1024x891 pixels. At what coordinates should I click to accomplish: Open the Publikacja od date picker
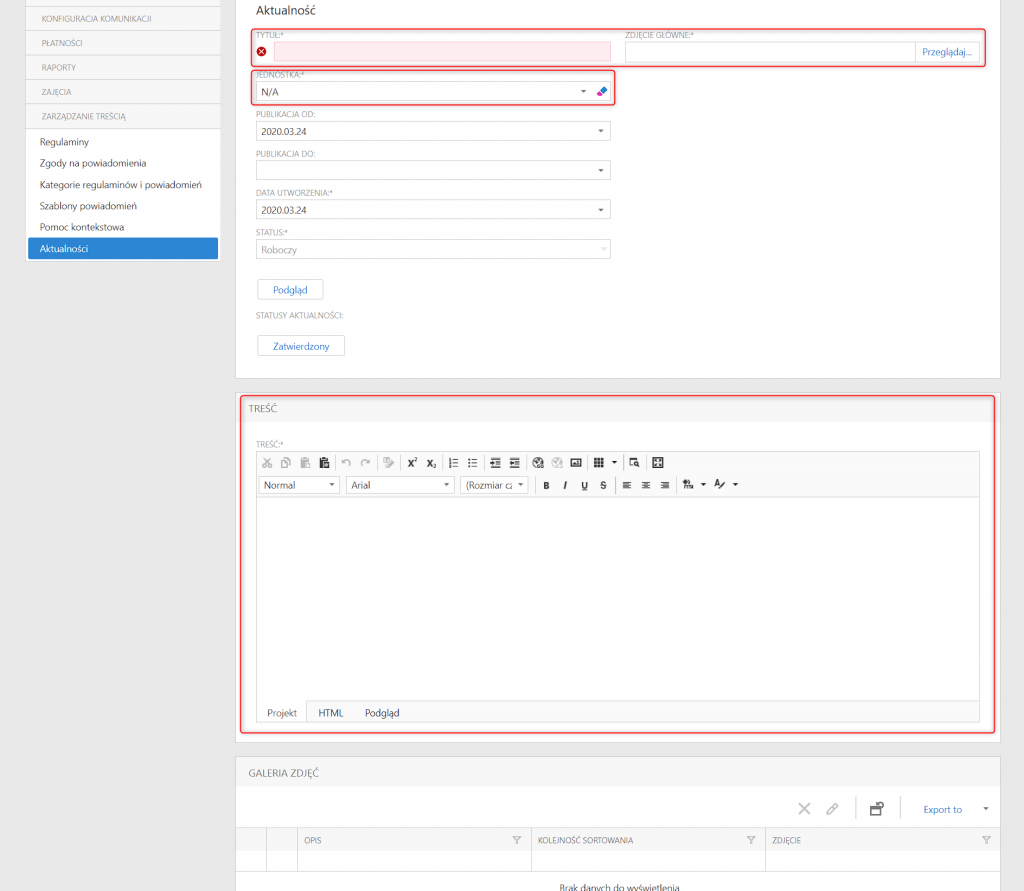click(x=601, y=131)
